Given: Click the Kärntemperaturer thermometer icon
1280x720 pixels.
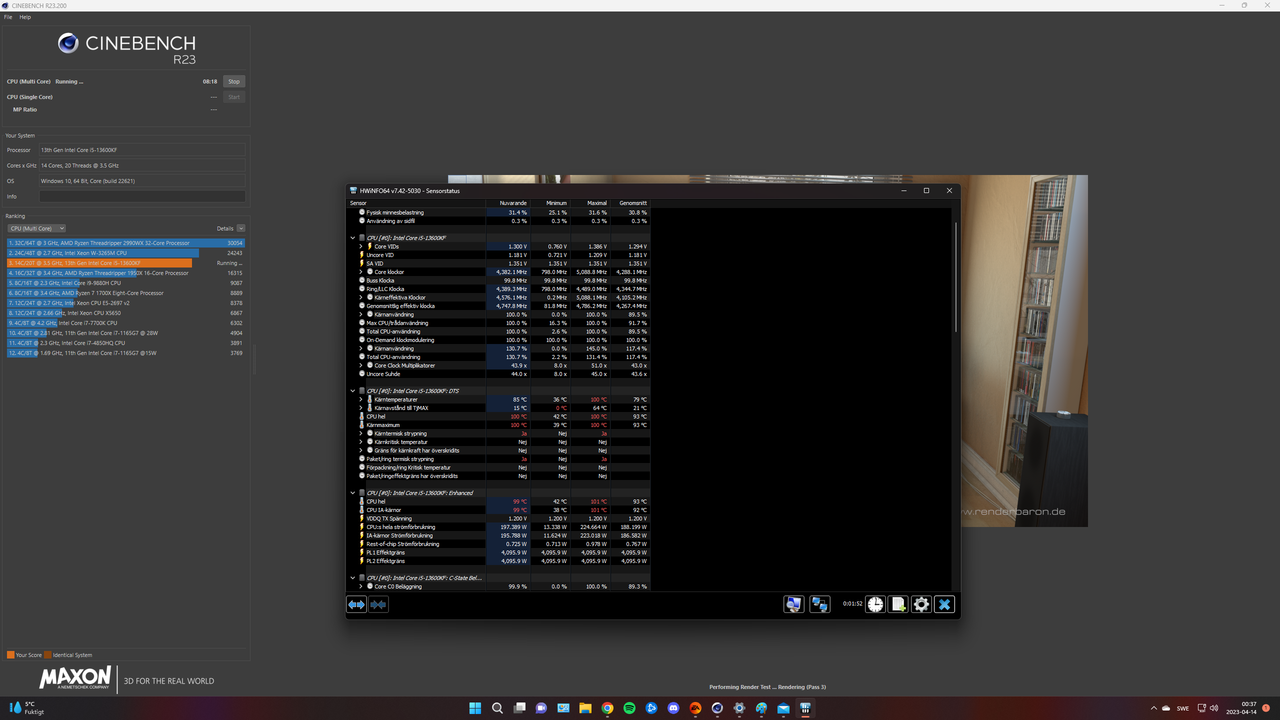Looking at the screenshot, I should coord(370,399).
